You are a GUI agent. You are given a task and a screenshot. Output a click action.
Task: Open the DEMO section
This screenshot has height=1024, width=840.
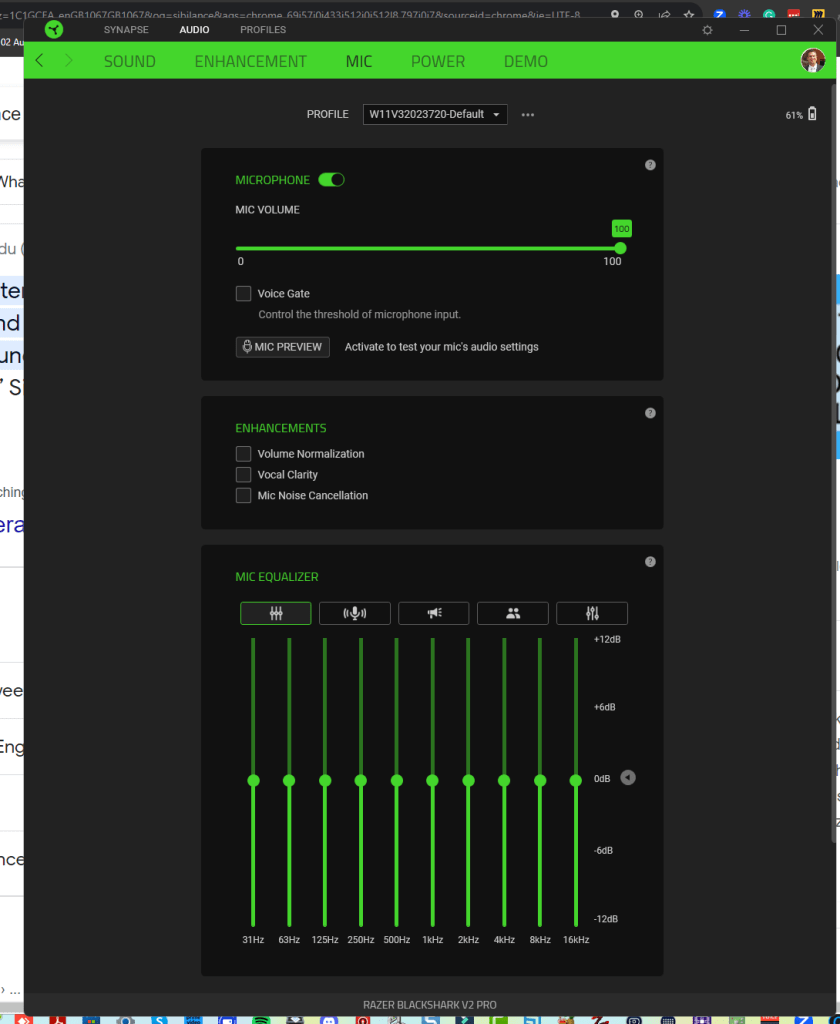click(525, 61)
